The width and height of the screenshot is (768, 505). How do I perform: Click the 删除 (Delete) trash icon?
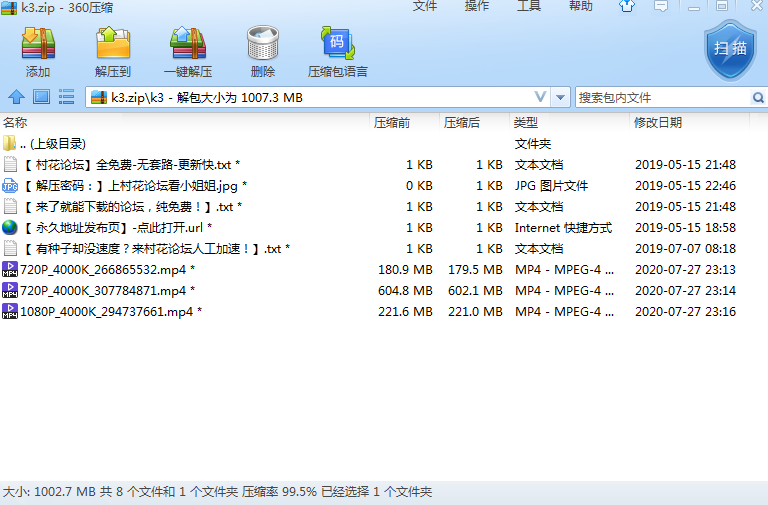pyautogui.click(x=263, y=52)
